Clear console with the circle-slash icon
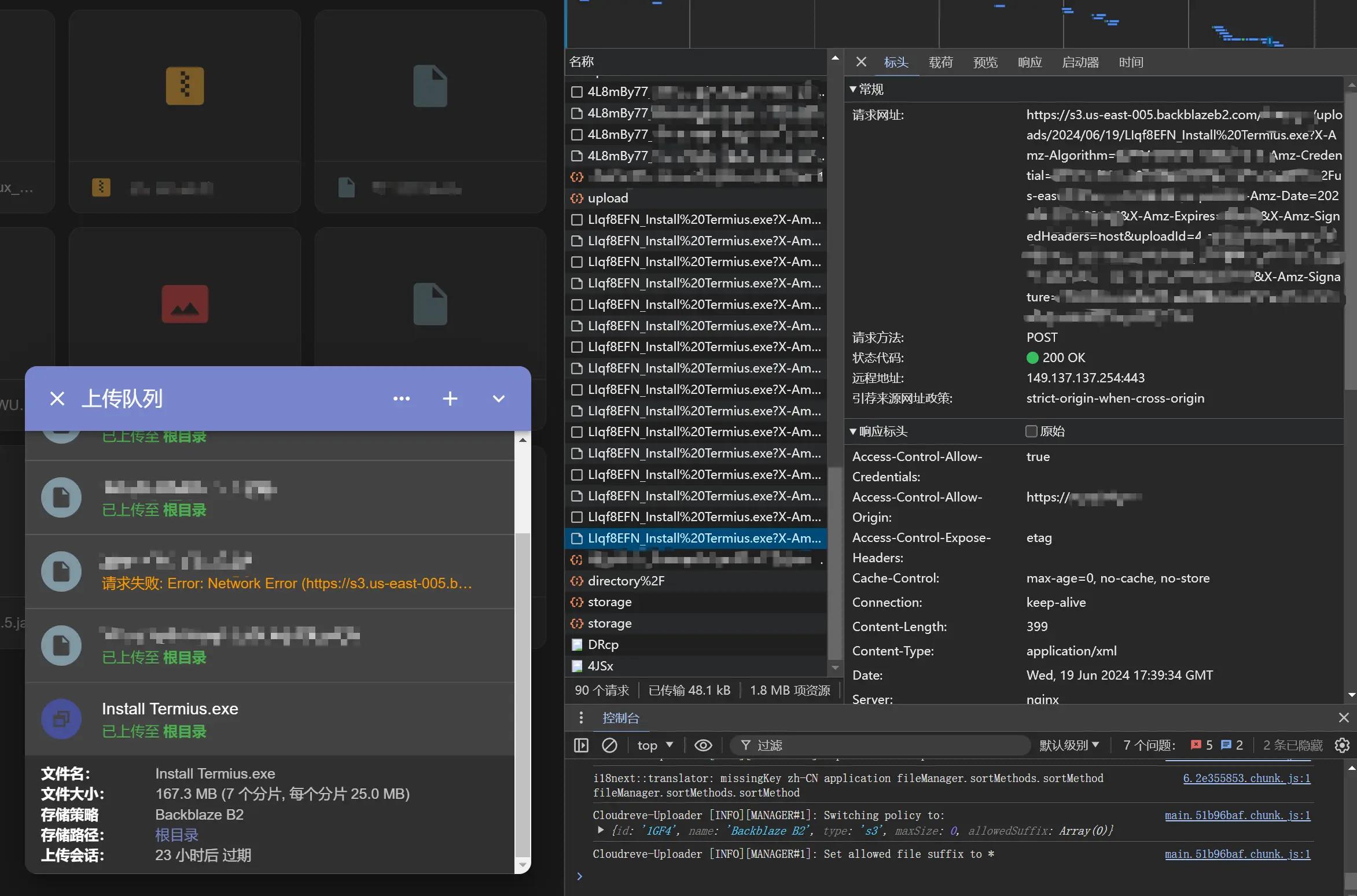Viewport: 1357px width, 896px height. (x=609, y=746)
